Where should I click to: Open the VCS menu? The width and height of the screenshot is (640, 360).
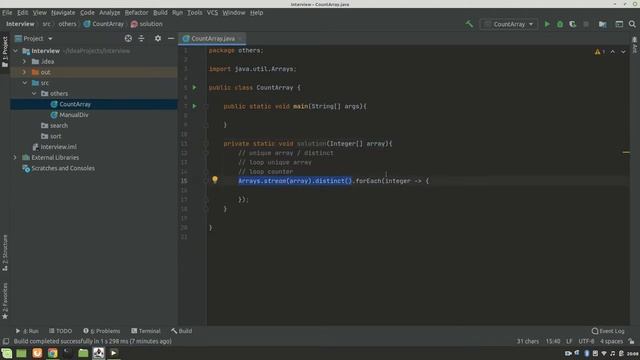[x=212, y=13]
